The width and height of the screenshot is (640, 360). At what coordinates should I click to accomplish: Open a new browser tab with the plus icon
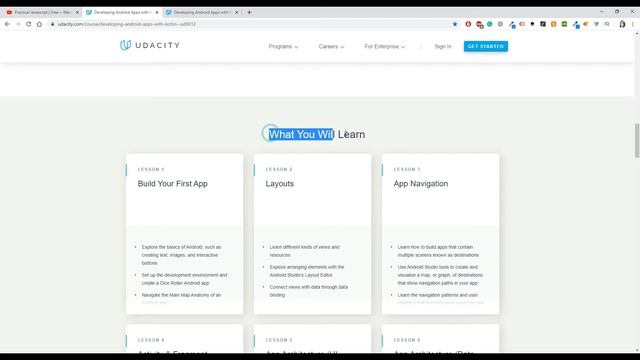tap(249, 12)
